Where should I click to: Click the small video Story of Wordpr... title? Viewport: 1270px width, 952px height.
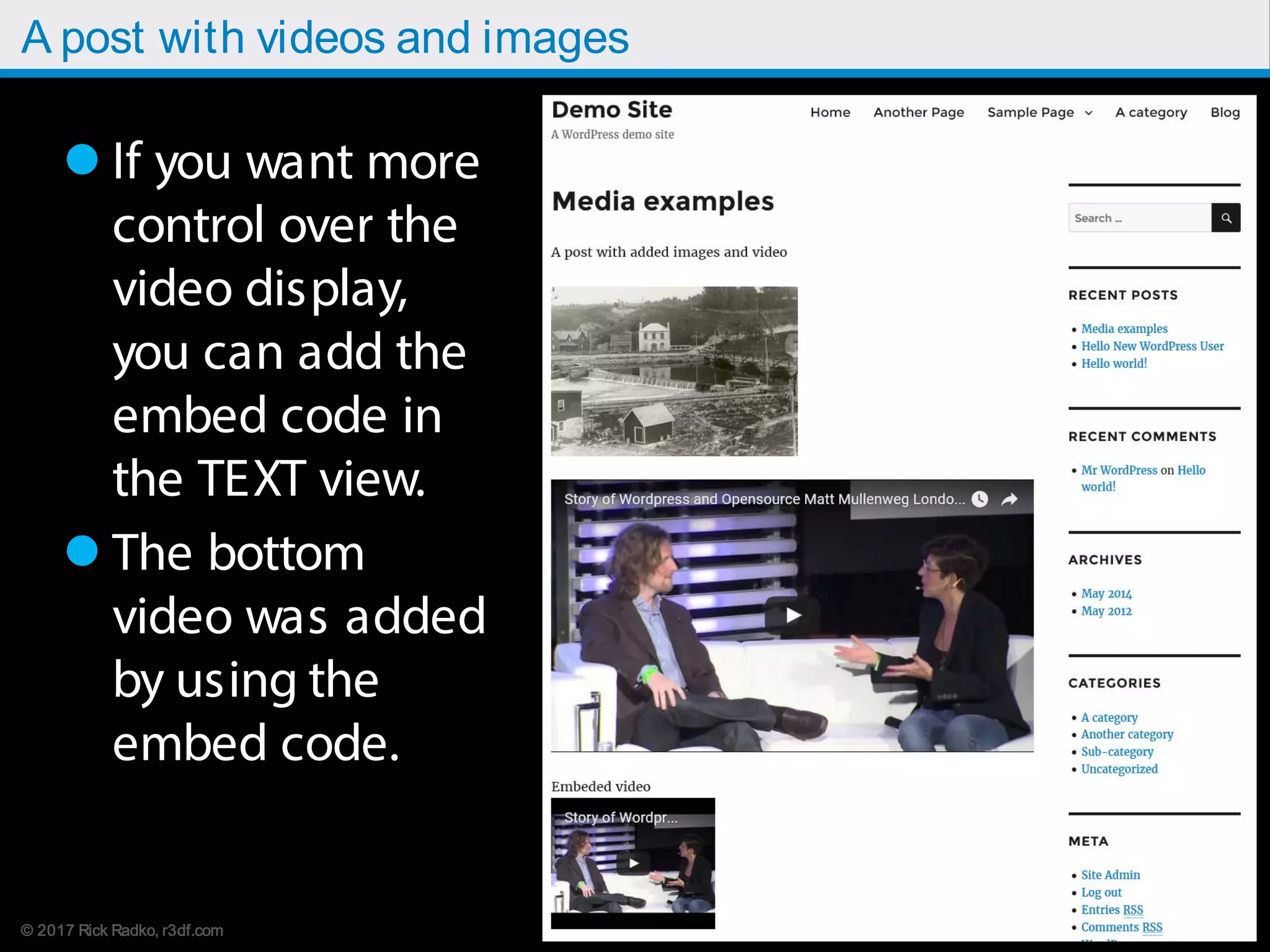[621, 818]
